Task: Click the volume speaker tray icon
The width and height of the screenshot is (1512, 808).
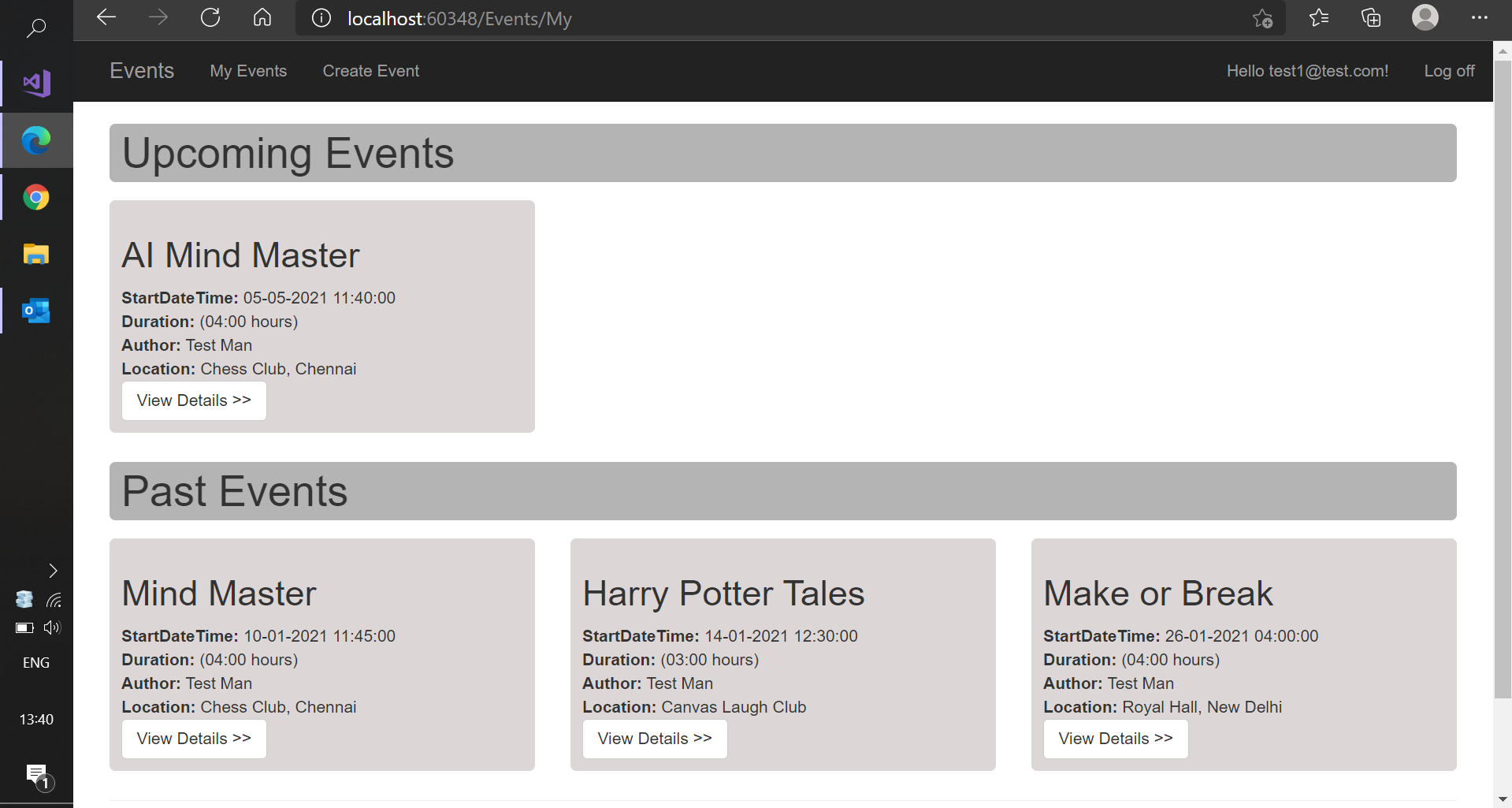Action: click(x=52, y=627)
